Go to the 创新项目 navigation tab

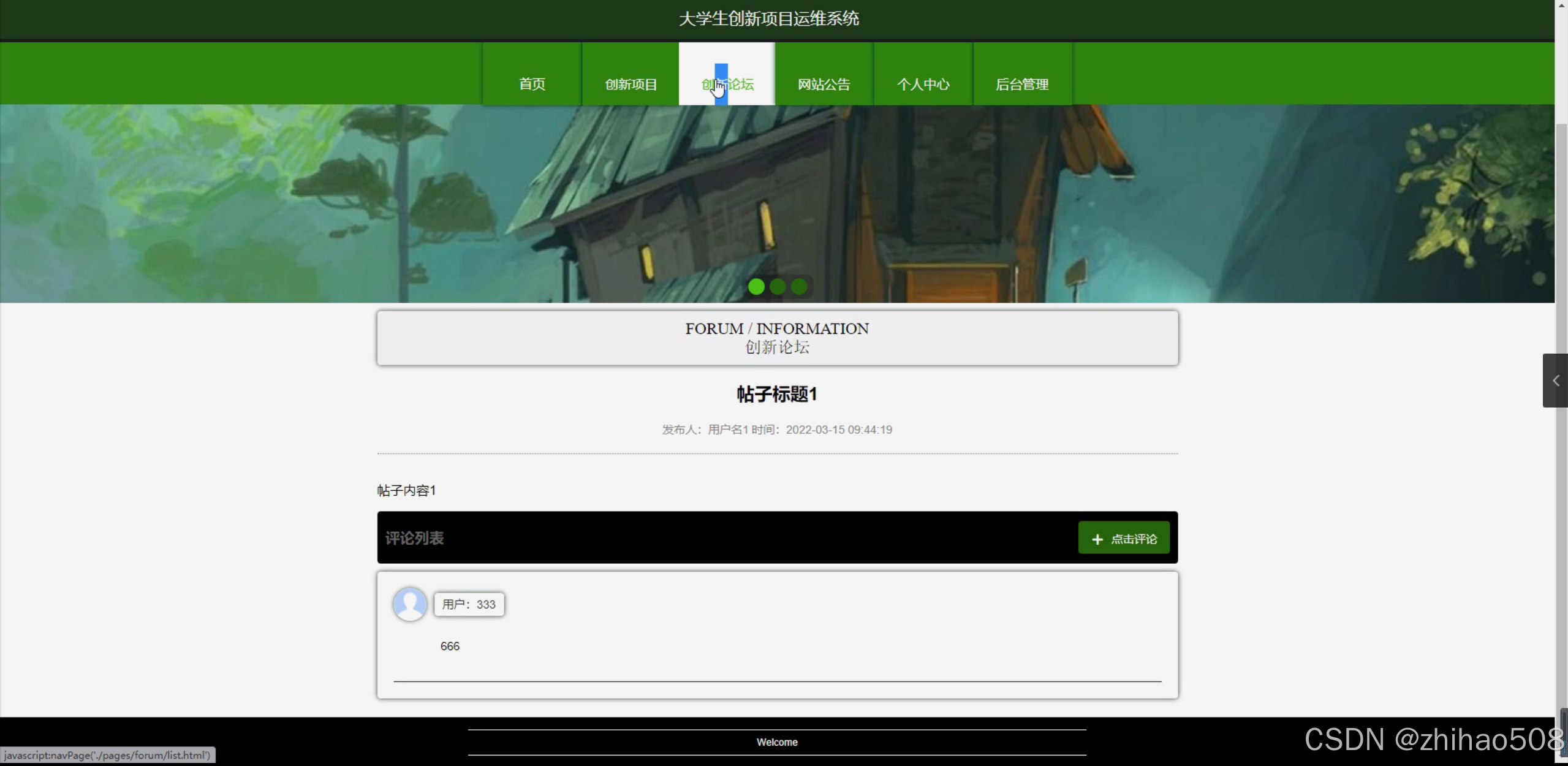click(631, 84)
